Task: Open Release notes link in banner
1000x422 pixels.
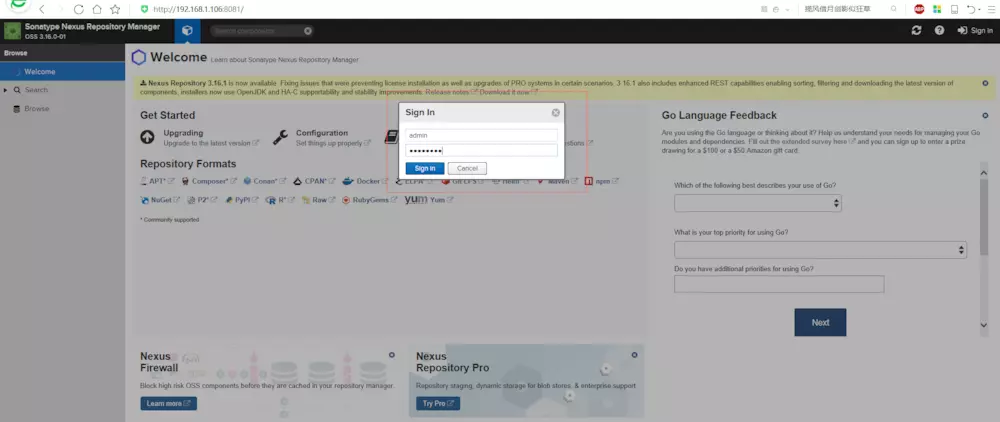Action: click(452, 92)
